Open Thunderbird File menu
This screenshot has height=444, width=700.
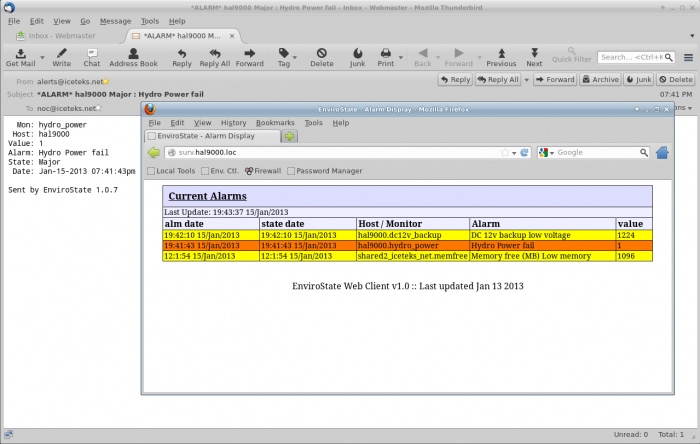point(14,21)
